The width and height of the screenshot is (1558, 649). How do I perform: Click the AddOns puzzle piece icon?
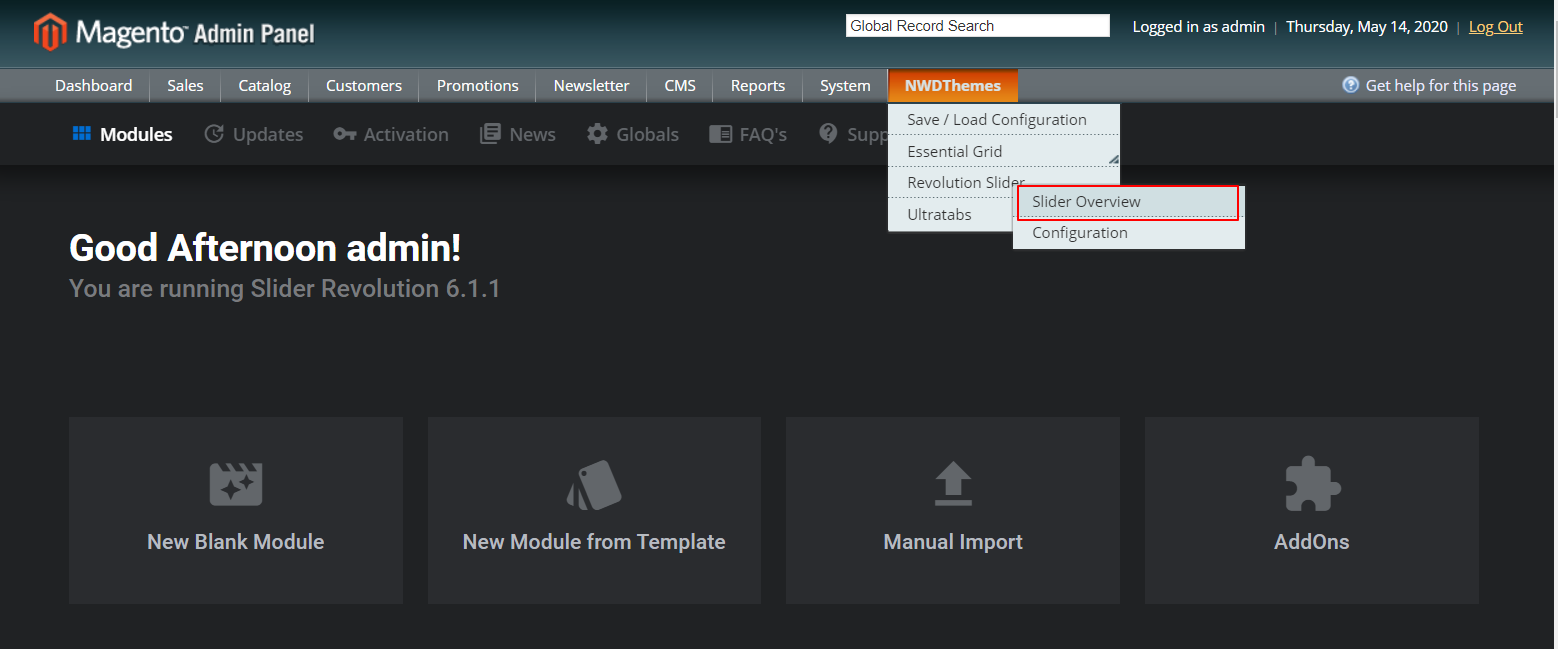coord(1312,484)
